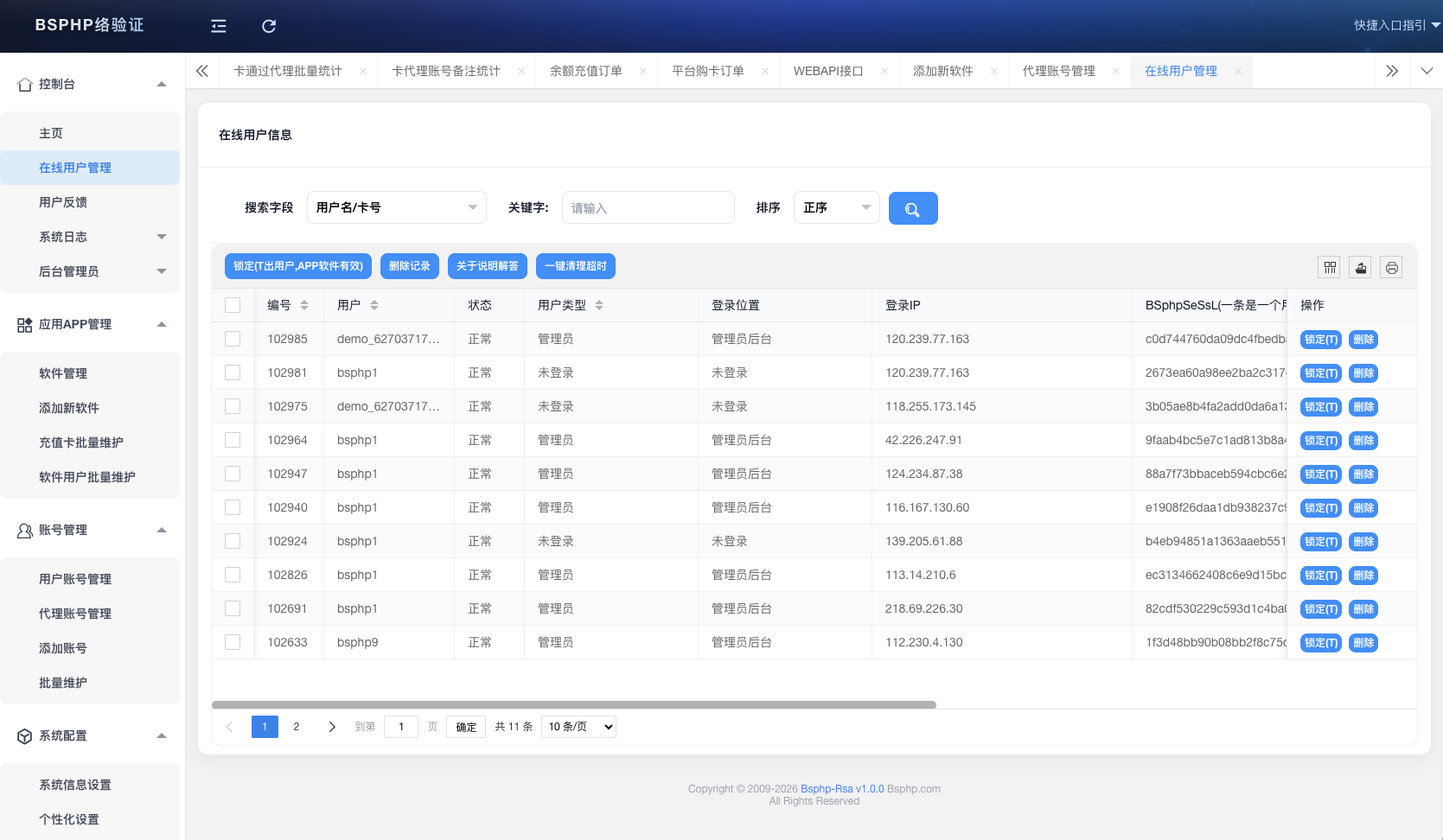Click 删除 for row 102633
1443x840 pixels.
pyautogui.click(x=1363, y=643)
